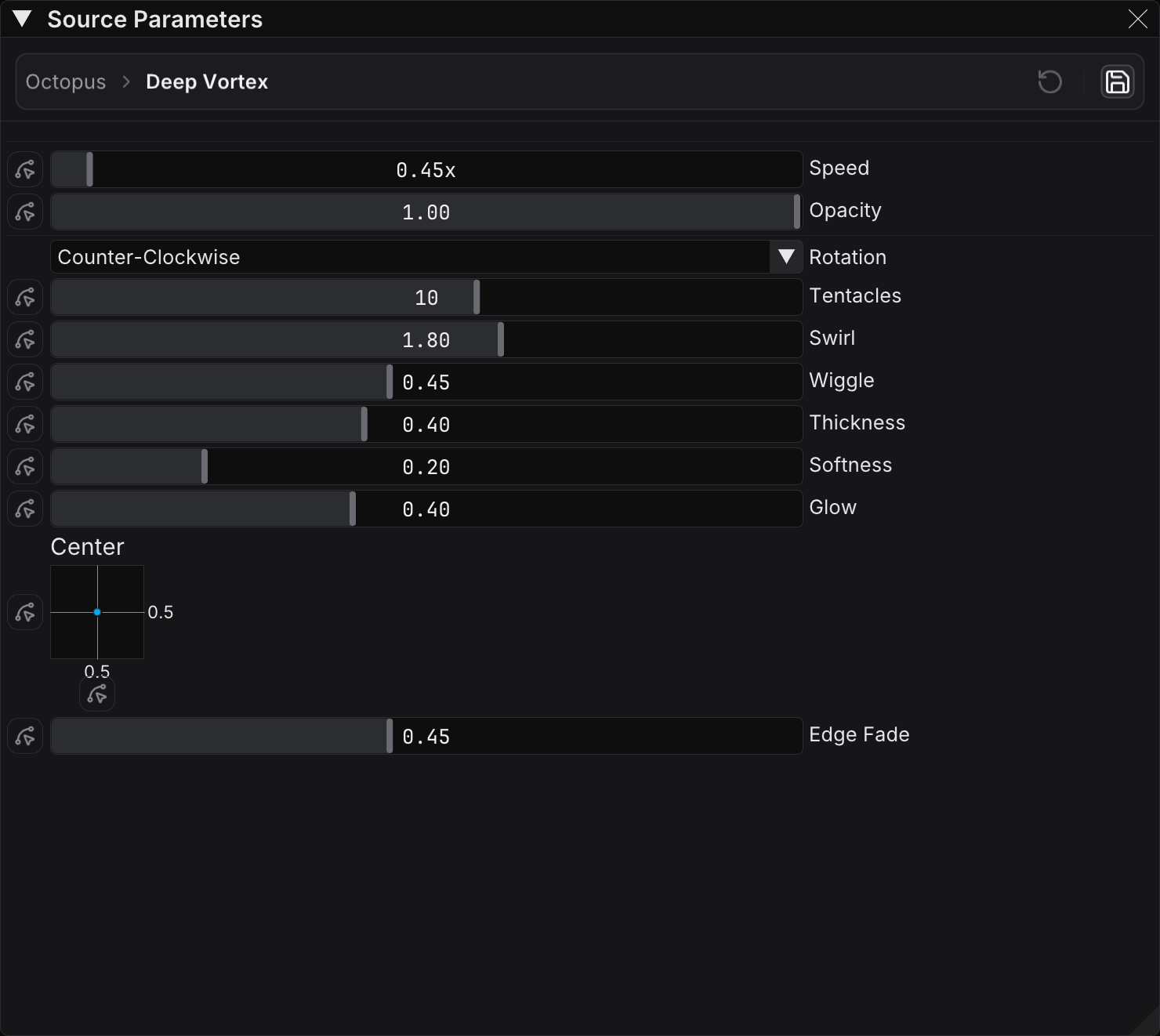The height and width of the screenshot is (1036, 1160).
Task: Click the Wiggle slider track
Action: 426,382
